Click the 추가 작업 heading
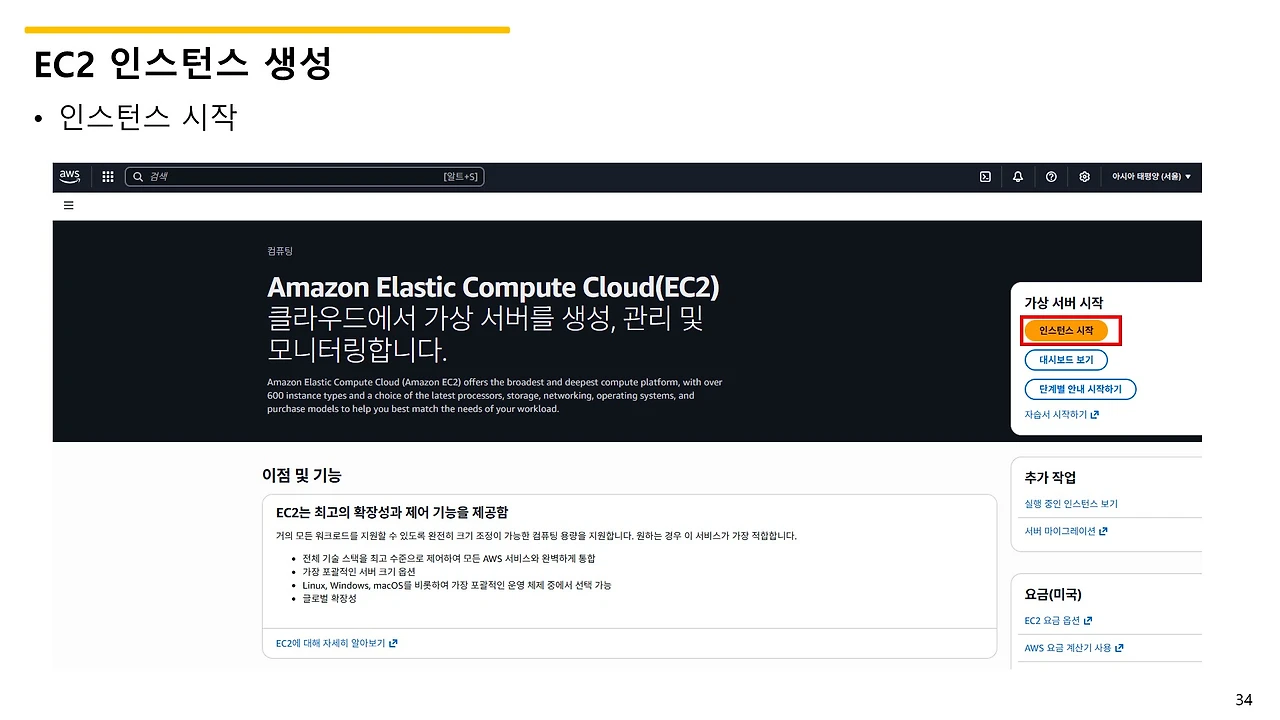1280x720 pixels. click(x=1050, y=478)
